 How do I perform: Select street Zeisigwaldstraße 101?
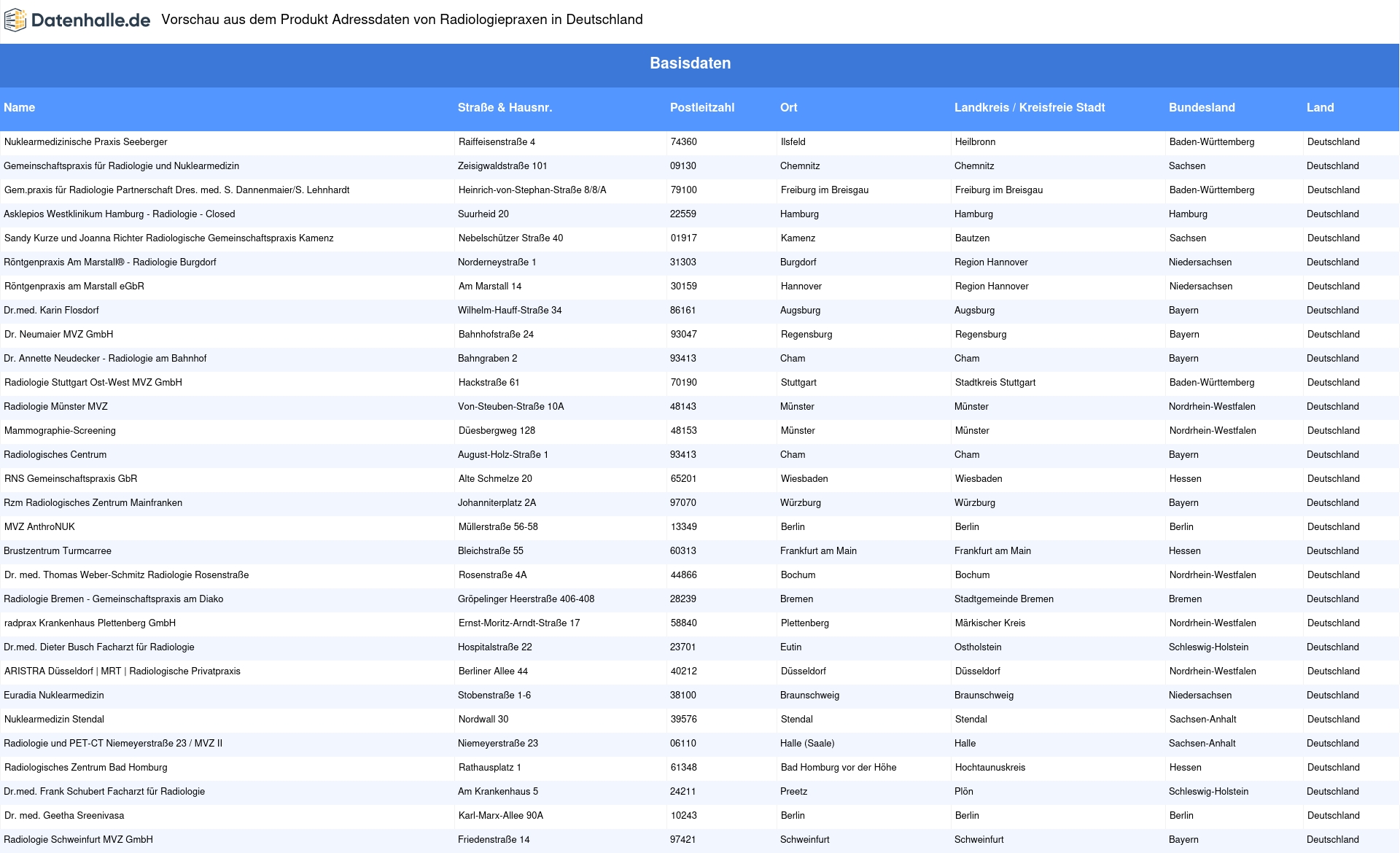[x=502, y=166]
